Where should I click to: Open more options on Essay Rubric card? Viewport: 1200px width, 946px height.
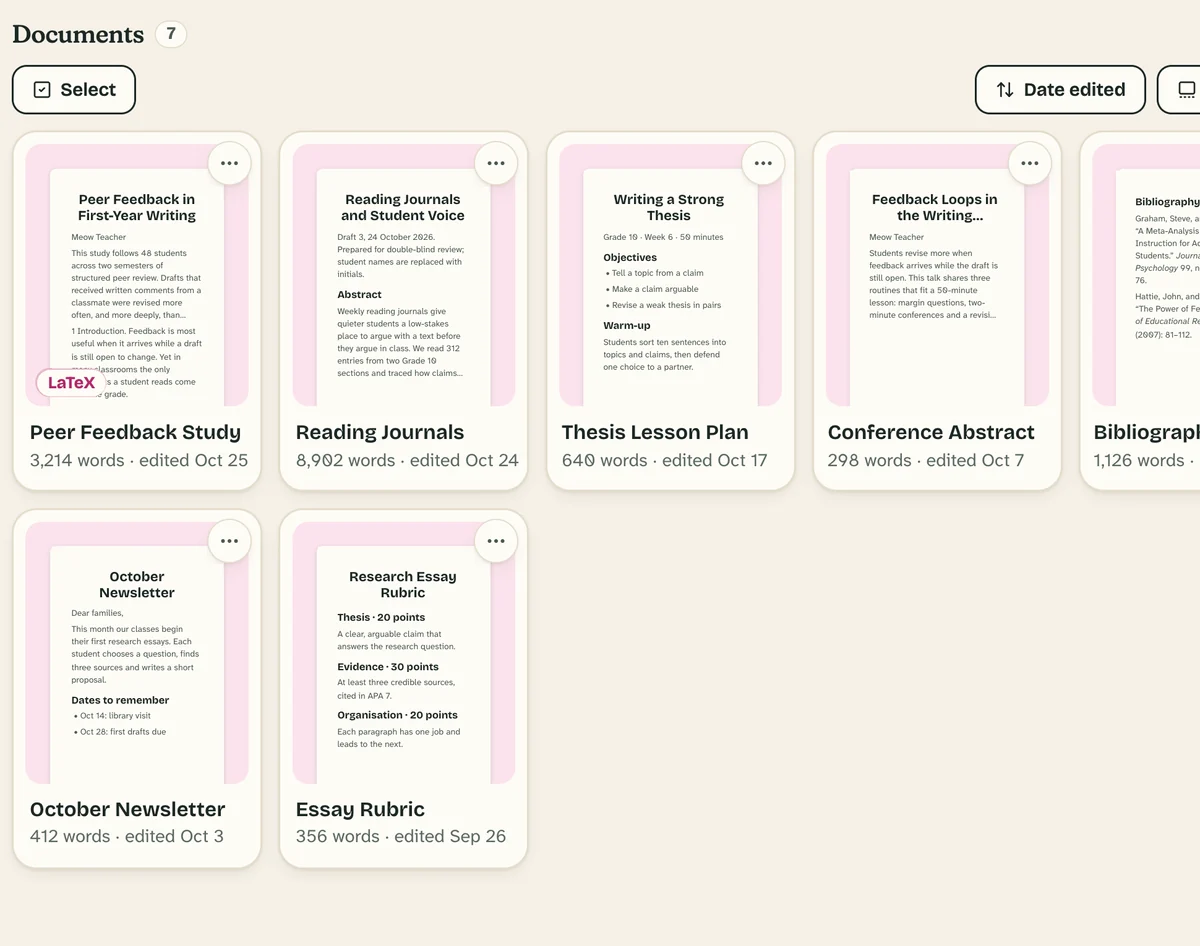[496, 541]
